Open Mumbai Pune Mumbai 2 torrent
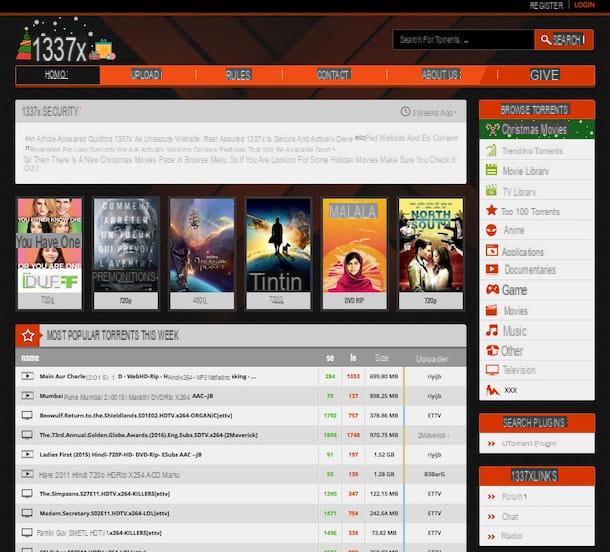This screenshot has height=552, width=610. click(126, 396)
